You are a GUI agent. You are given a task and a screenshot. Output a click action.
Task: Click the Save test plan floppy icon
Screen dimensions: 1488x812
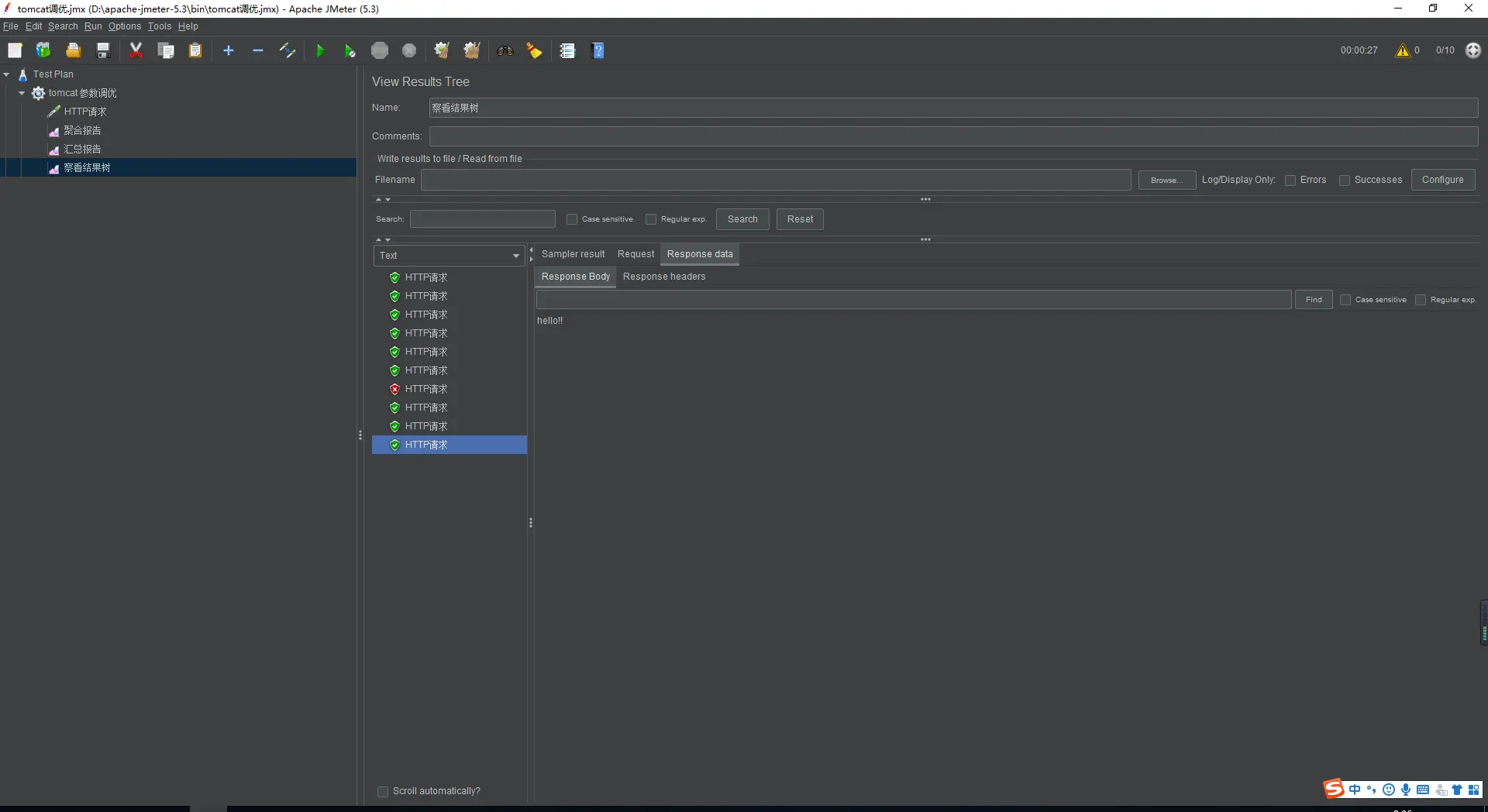coord(103,50)
